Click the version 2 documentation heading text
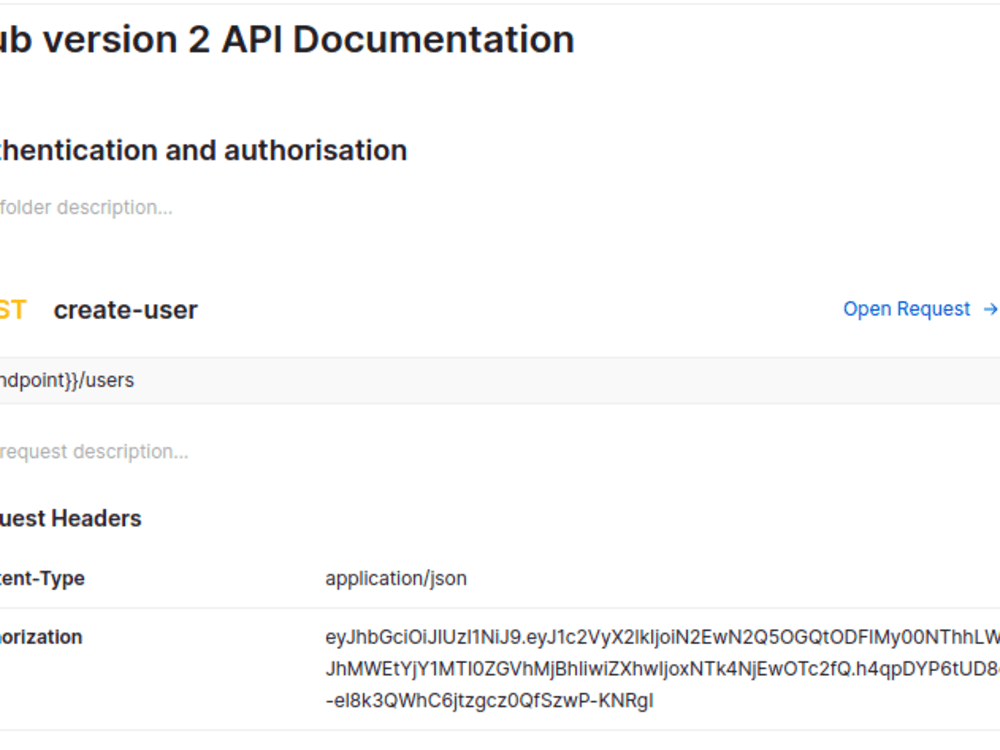Screen dimensions: 1000x750 click(287, 38)
